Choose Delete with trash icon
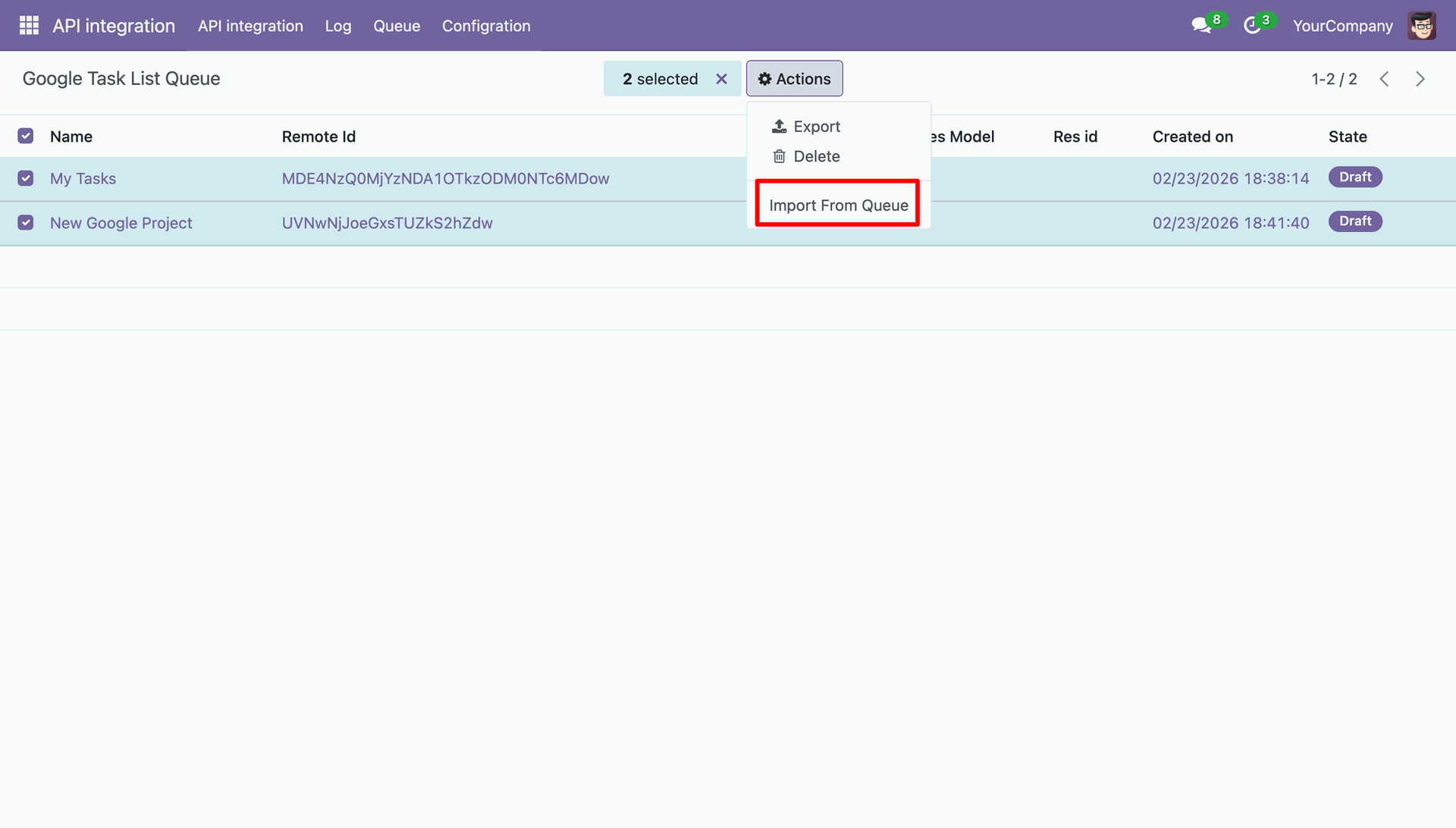The image size is (1456, 828). click(x=806, y=156)
